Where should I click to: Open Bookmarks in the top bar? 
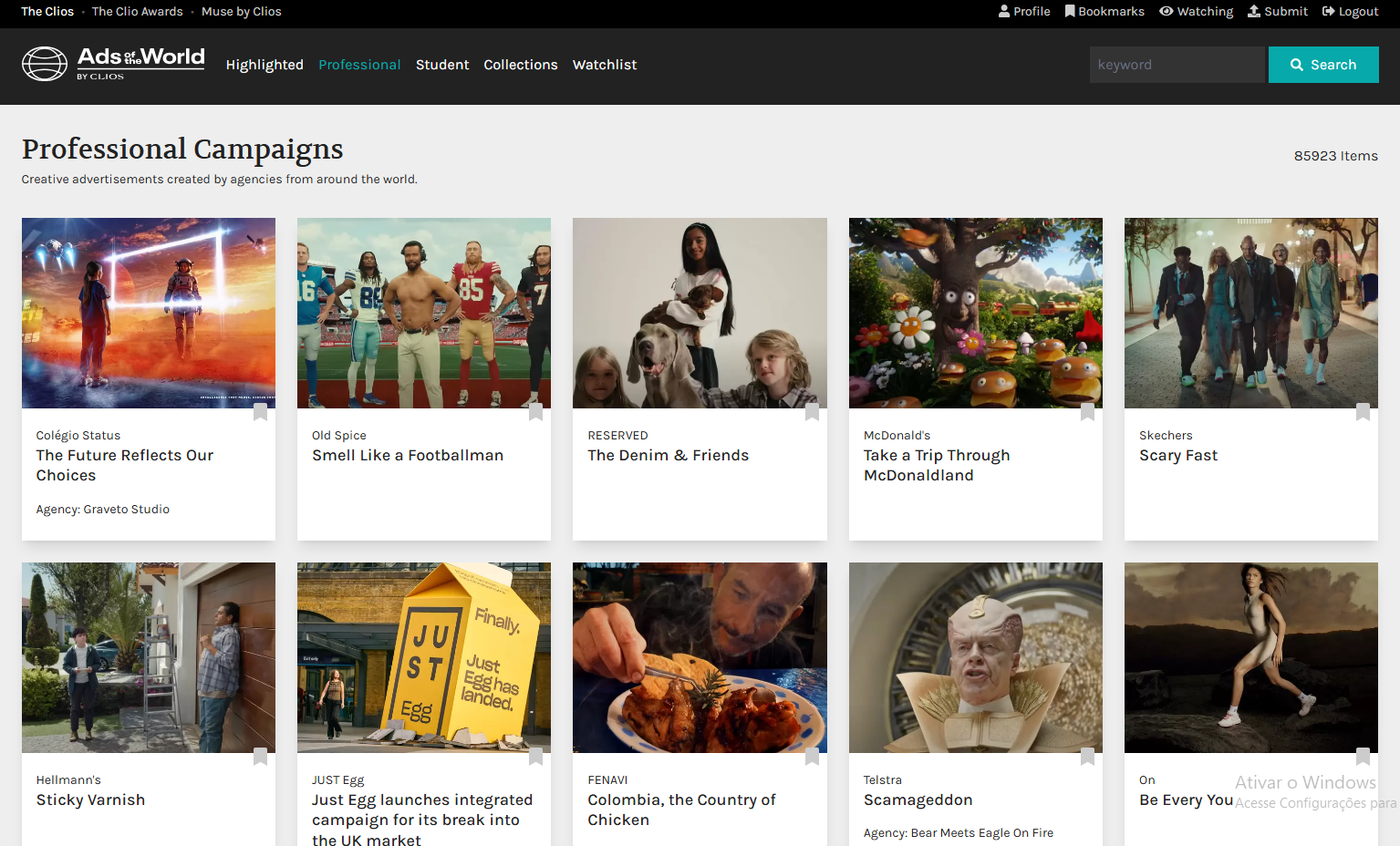tap(1104, 12)
